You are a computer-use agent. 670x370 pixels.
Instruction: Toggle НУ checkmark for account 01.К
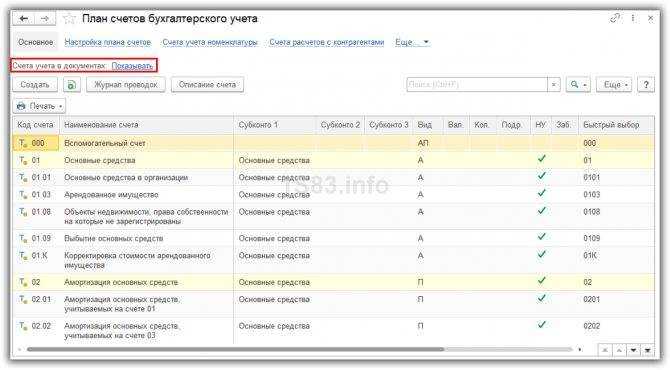click(x=541, y=254)
